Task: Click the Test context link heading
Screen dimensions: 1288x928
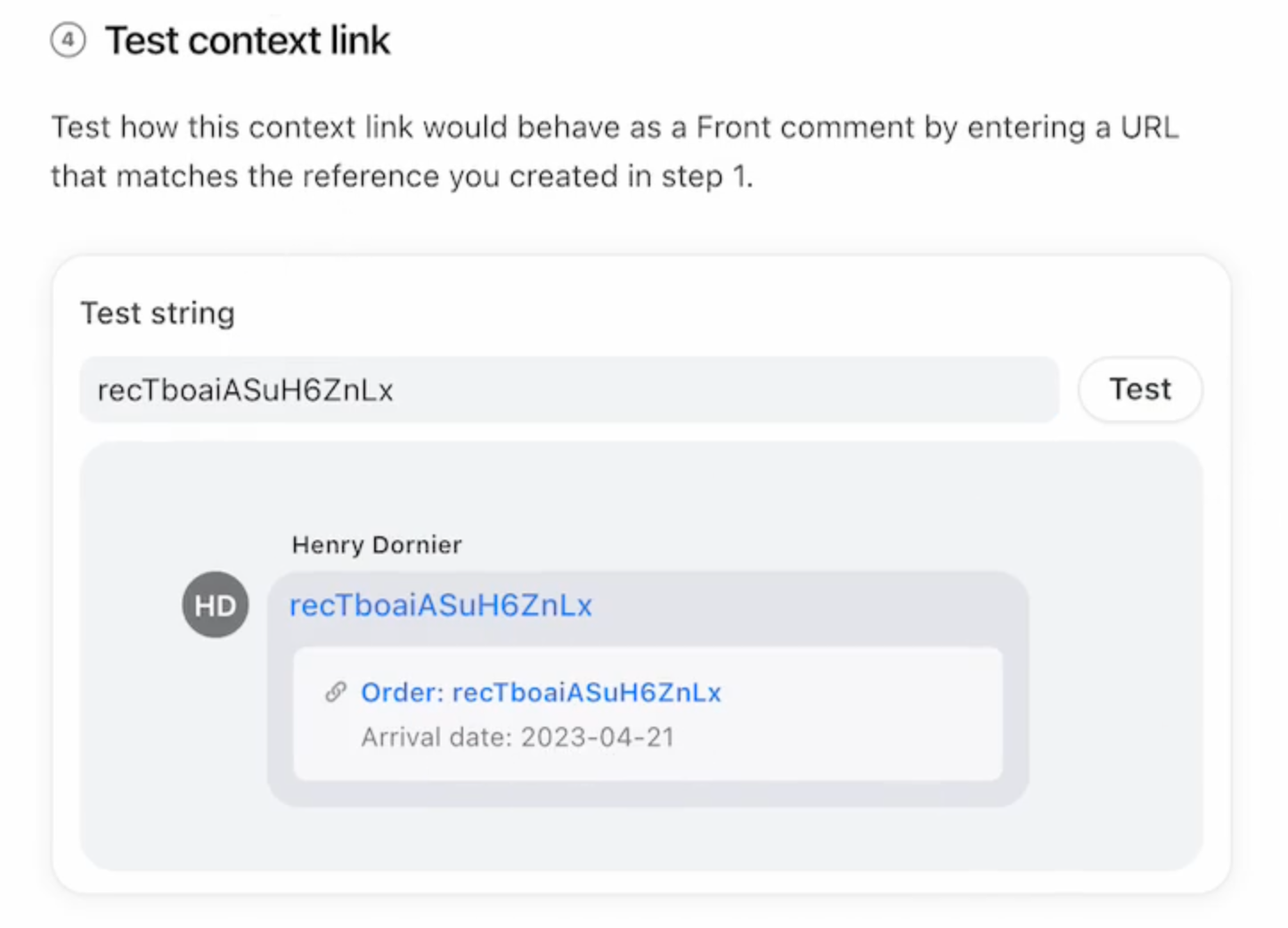Action: [248, 40]
